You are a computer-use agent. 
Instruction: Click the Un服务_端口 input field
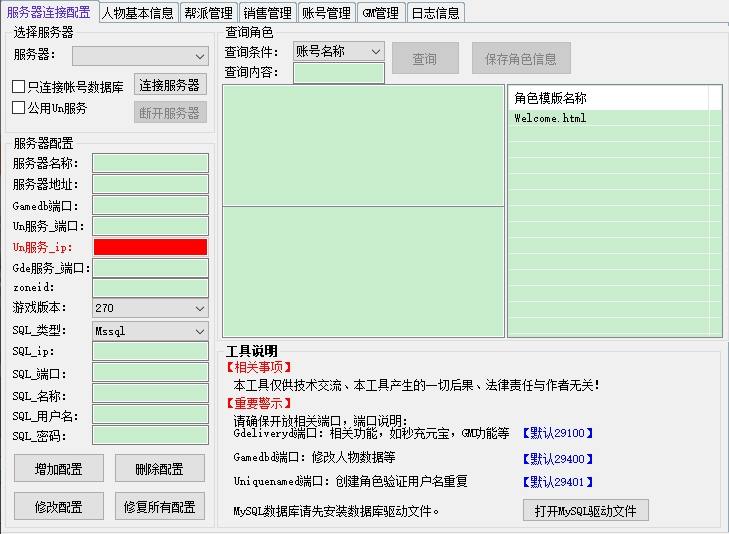click(150, 226)
